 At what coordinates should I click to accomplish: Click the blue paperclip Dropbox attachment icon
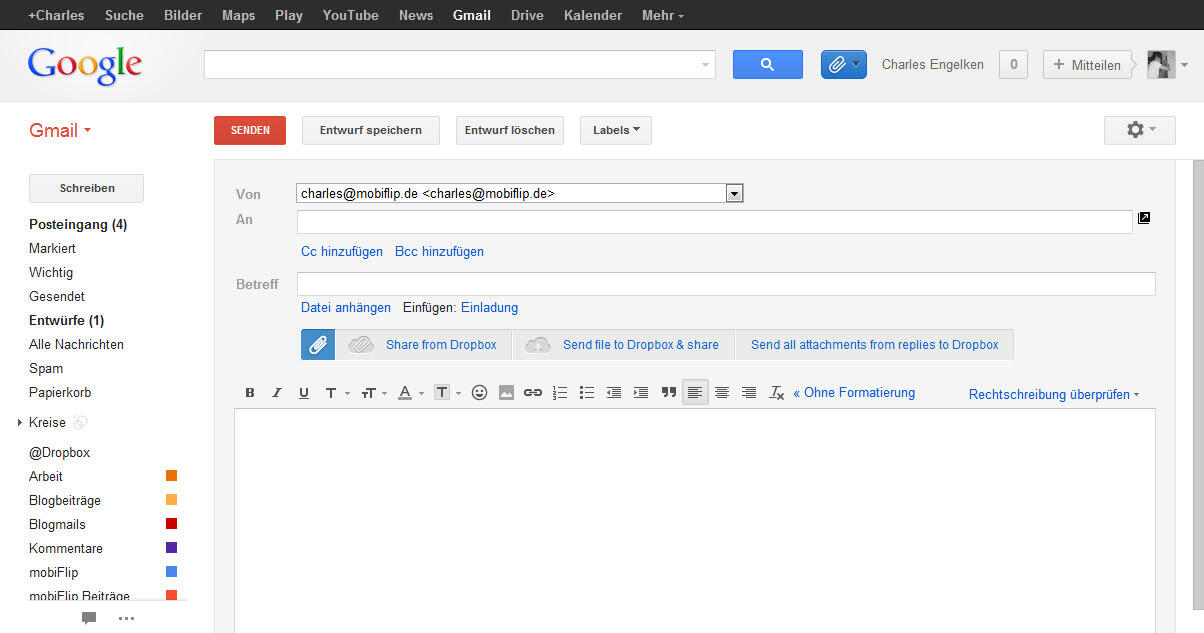click(x=318, y=345)
